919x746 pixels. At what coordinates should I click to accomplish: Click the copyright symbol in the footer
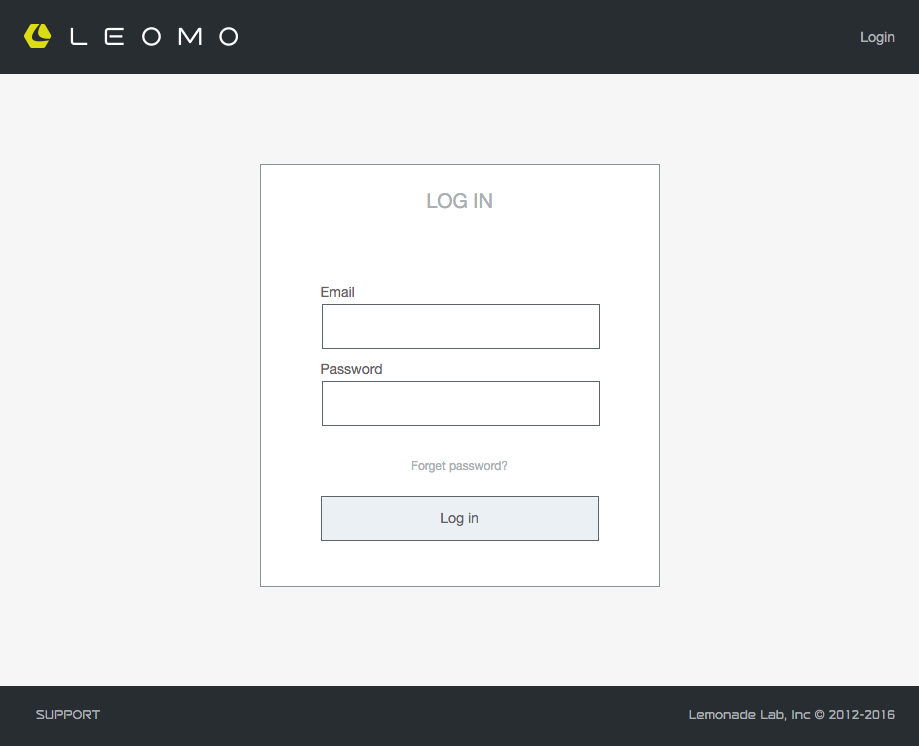tap(819, 715)
